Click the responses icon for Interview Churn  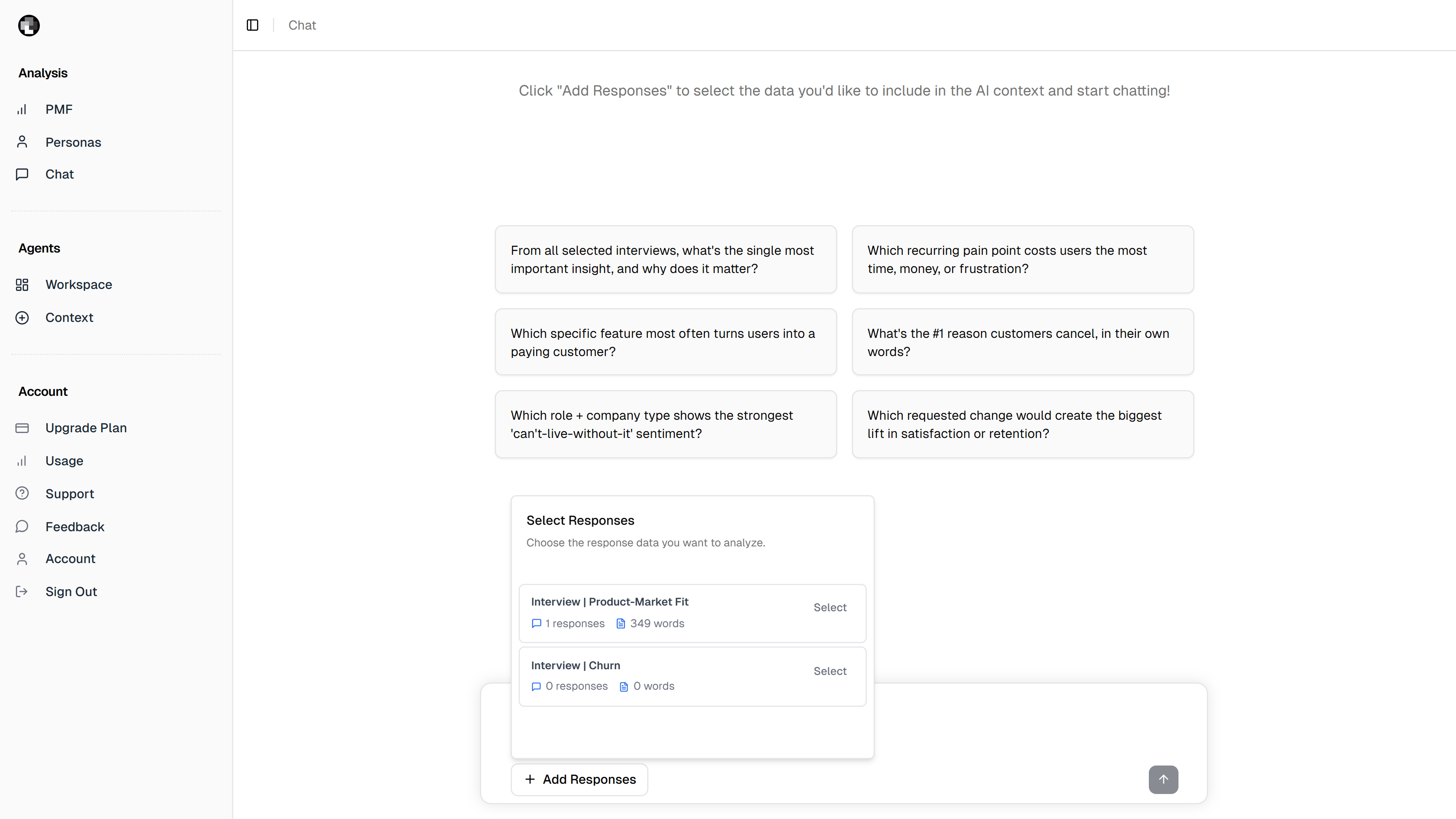click(x=537, y=687)
